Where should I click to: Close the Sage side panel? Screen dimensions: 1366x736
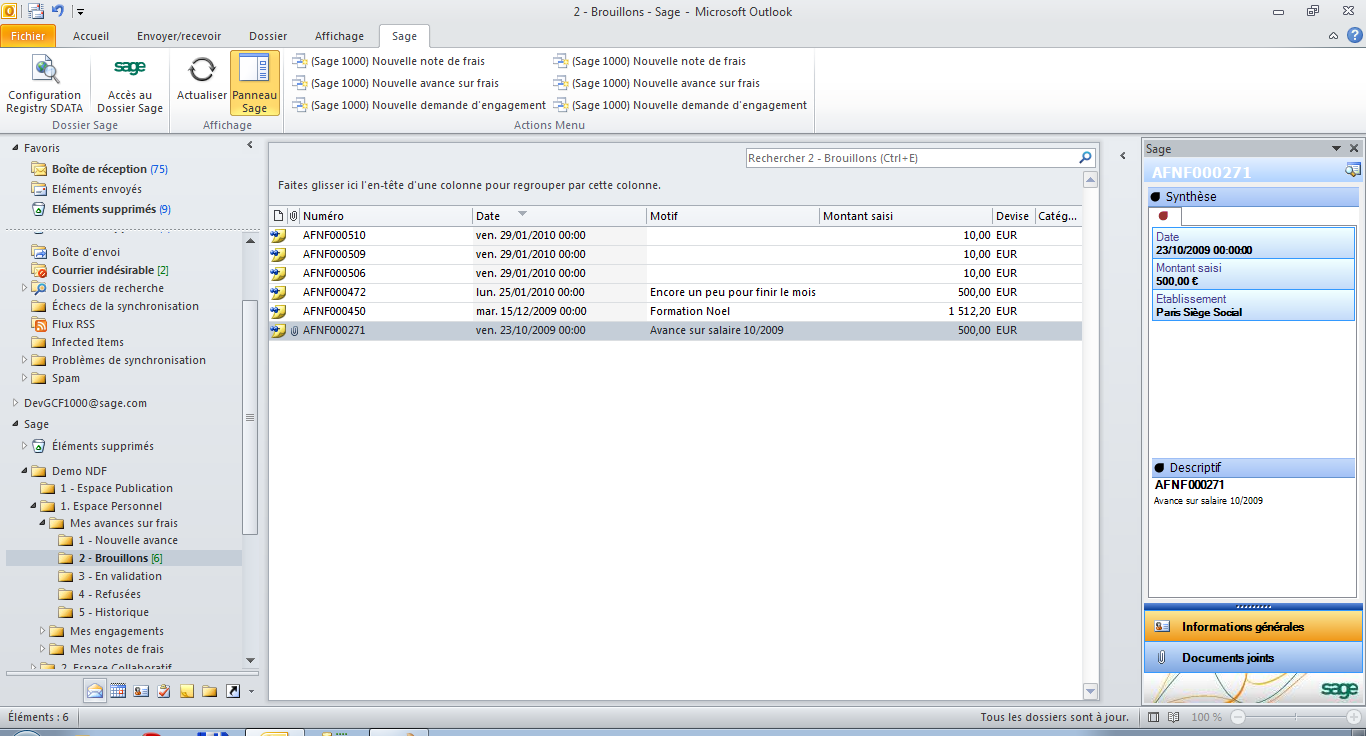[x=1354, y=148]
